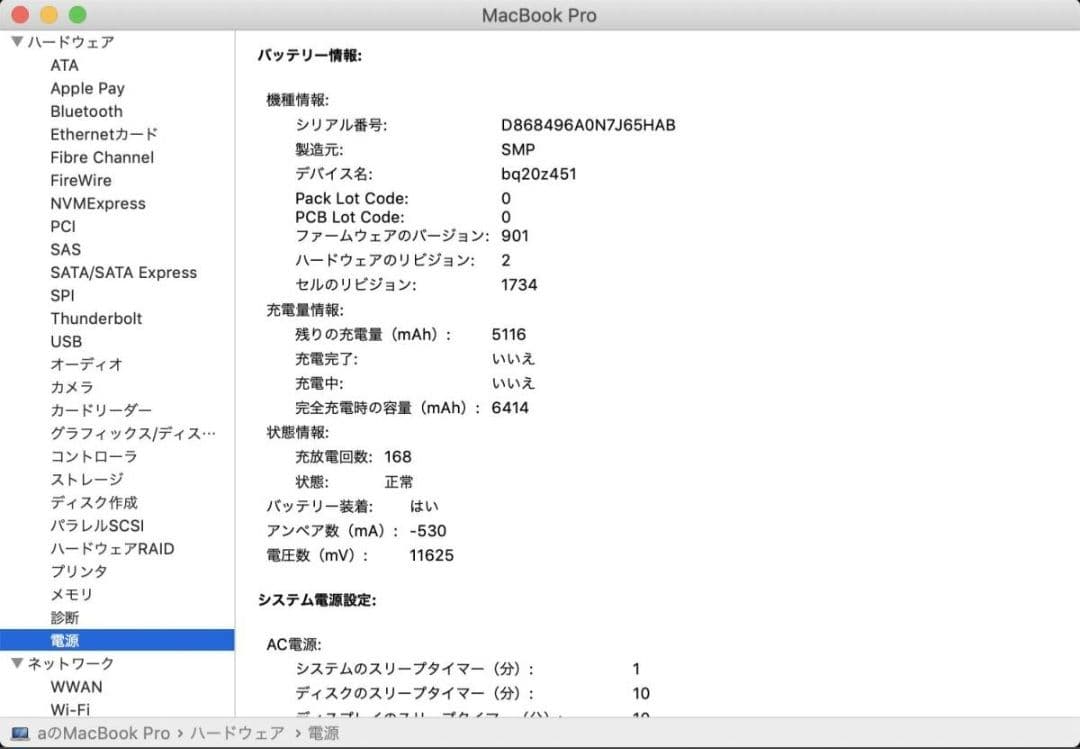1080x749 pixels.
Task: Collapse the ネットワーク section triangle
Action: coord(17,663)
